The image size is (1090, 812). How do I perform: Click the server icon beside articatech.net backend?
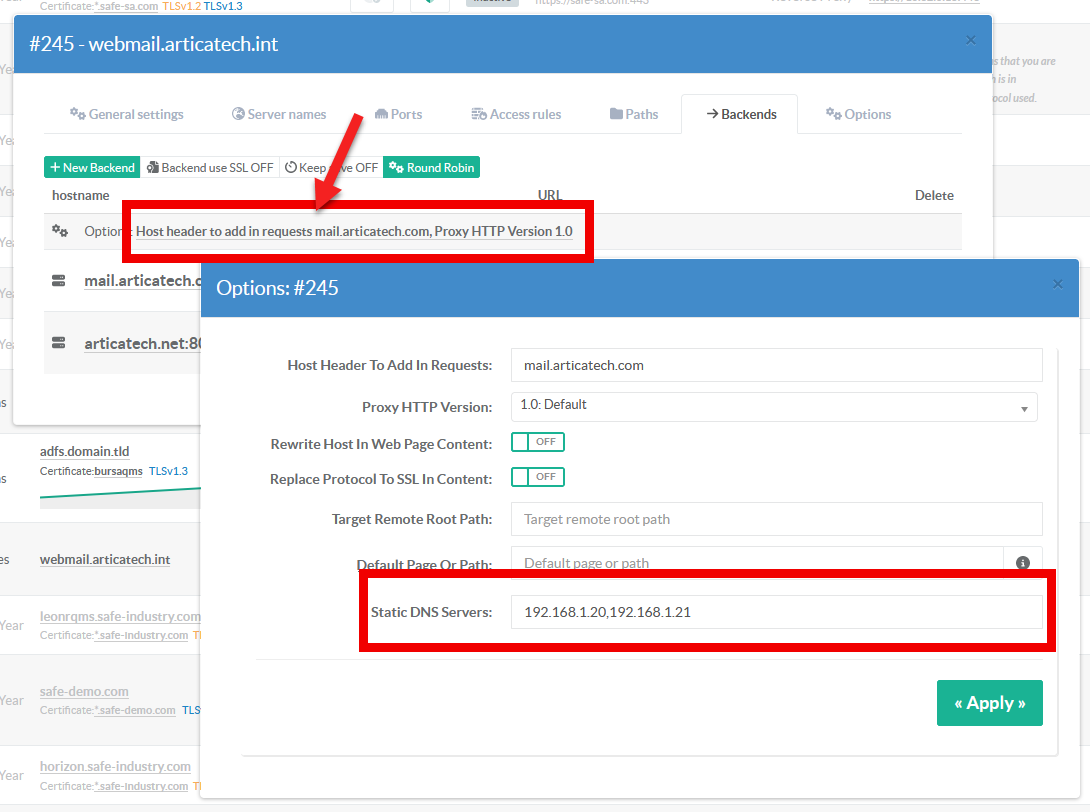pos(59,343)
